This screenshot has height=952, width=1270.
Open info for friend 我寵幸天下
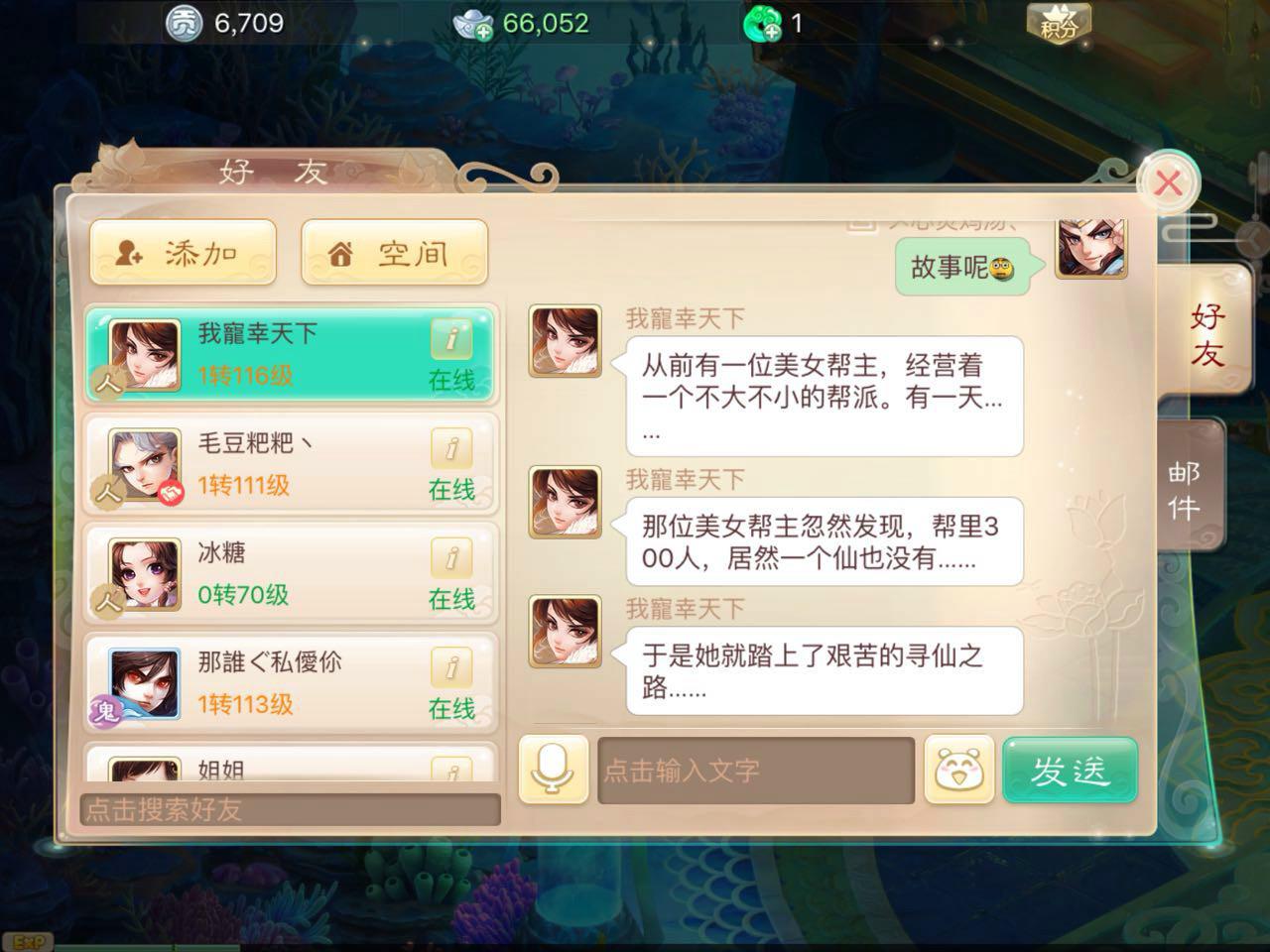451,338
